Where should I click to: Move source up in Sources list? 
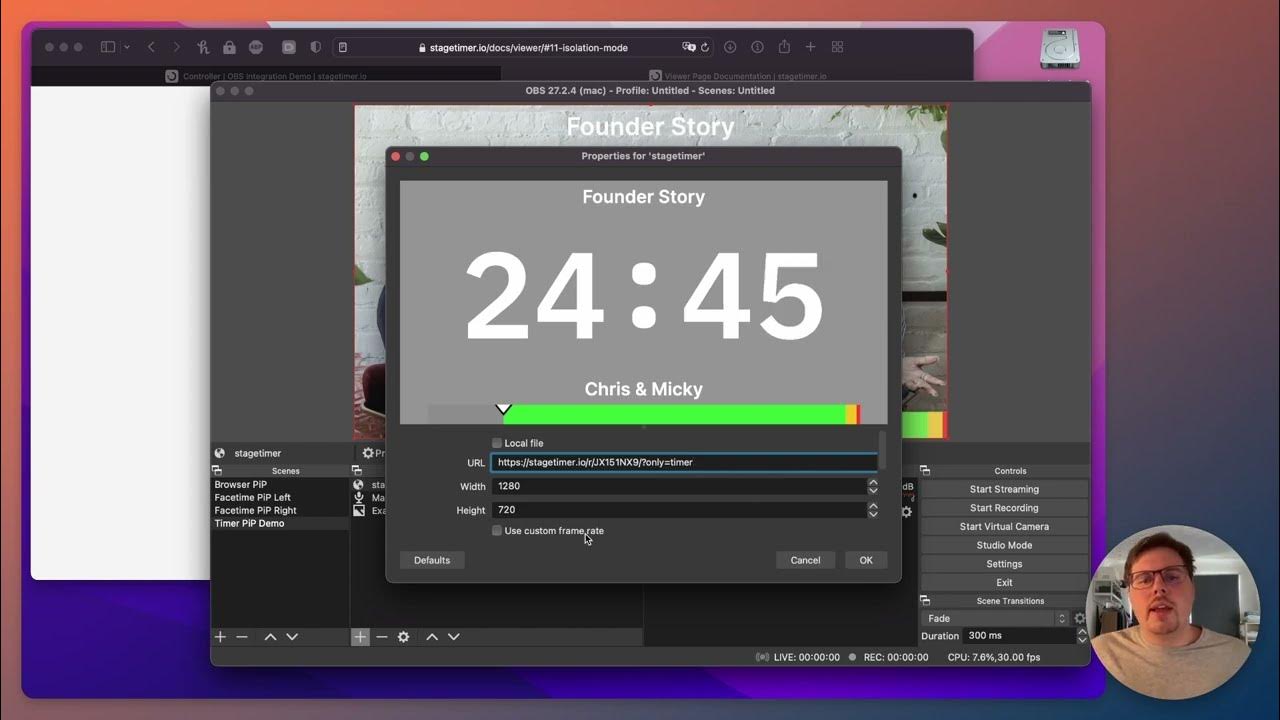(432, 637)
